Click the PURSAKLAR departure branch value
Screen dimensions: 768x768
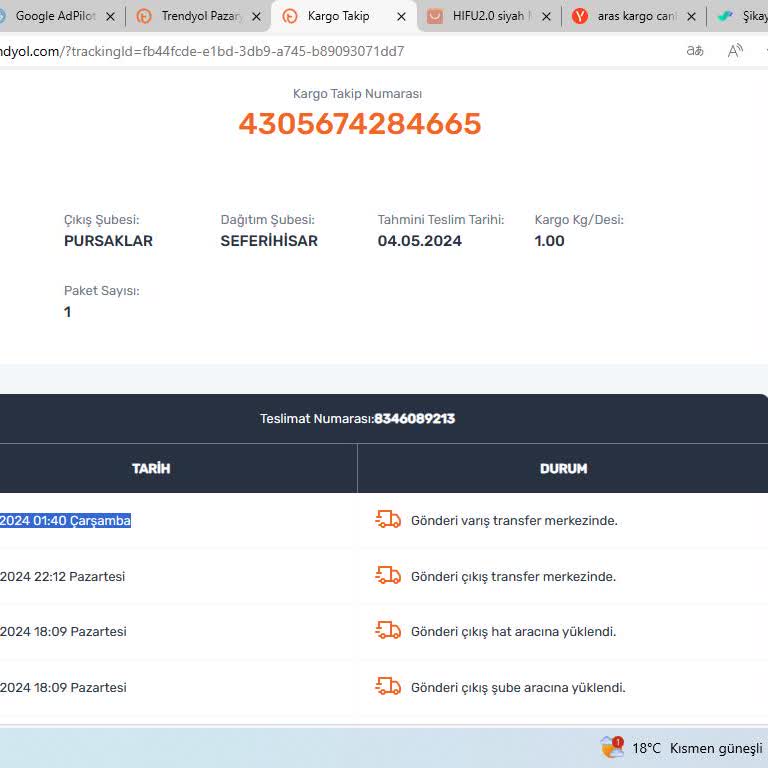pos(108,241)
